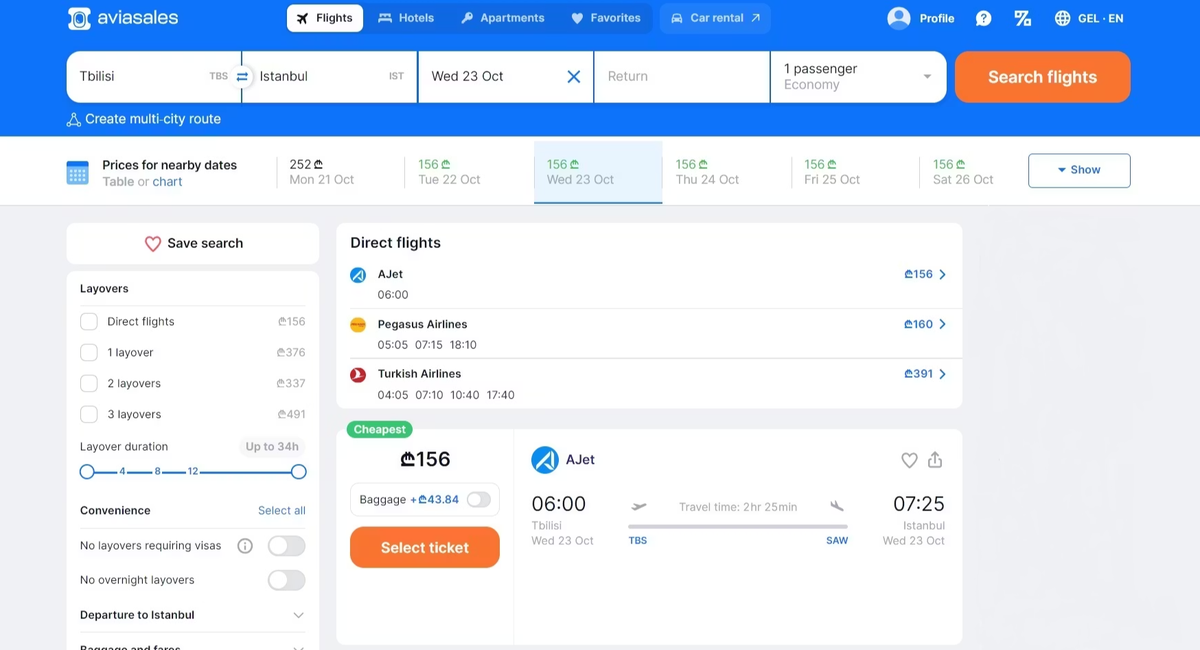1200x650 pixels.
Task: Swap origin and destination cities
Action: click(x=242, y=76)
